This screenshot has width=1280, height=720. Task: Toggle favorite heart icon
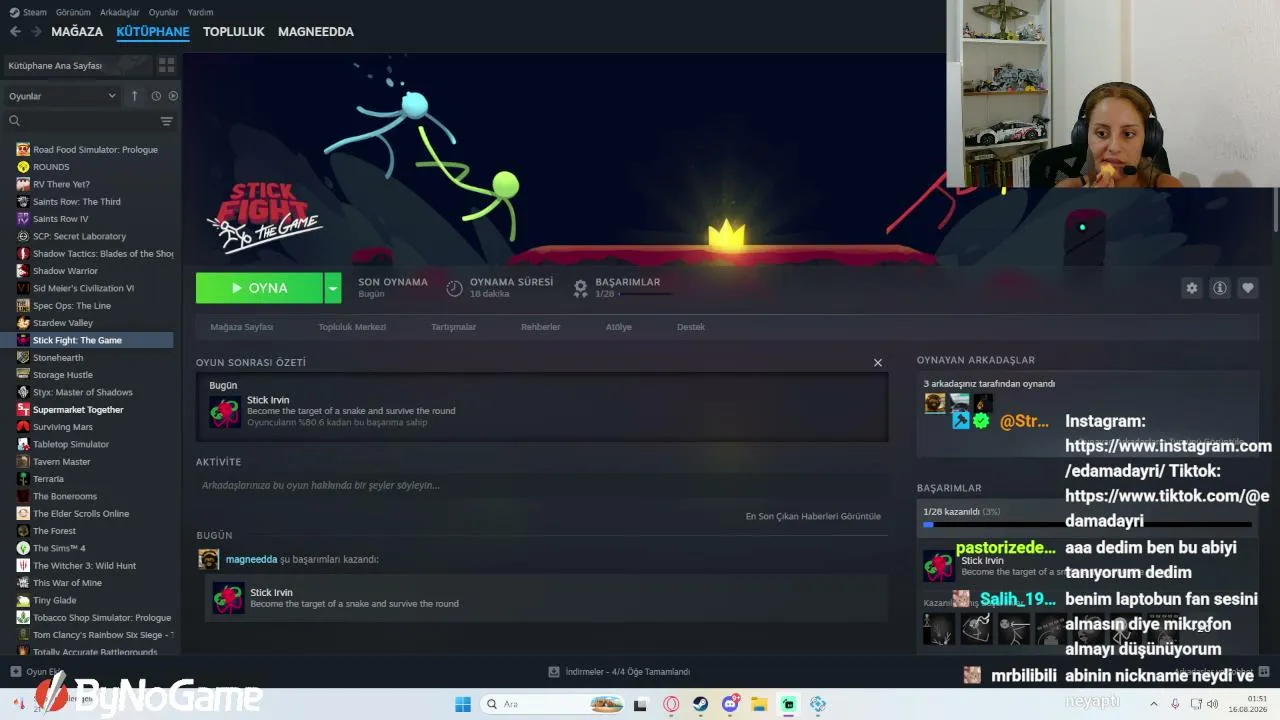click(x=1248, y=288)
